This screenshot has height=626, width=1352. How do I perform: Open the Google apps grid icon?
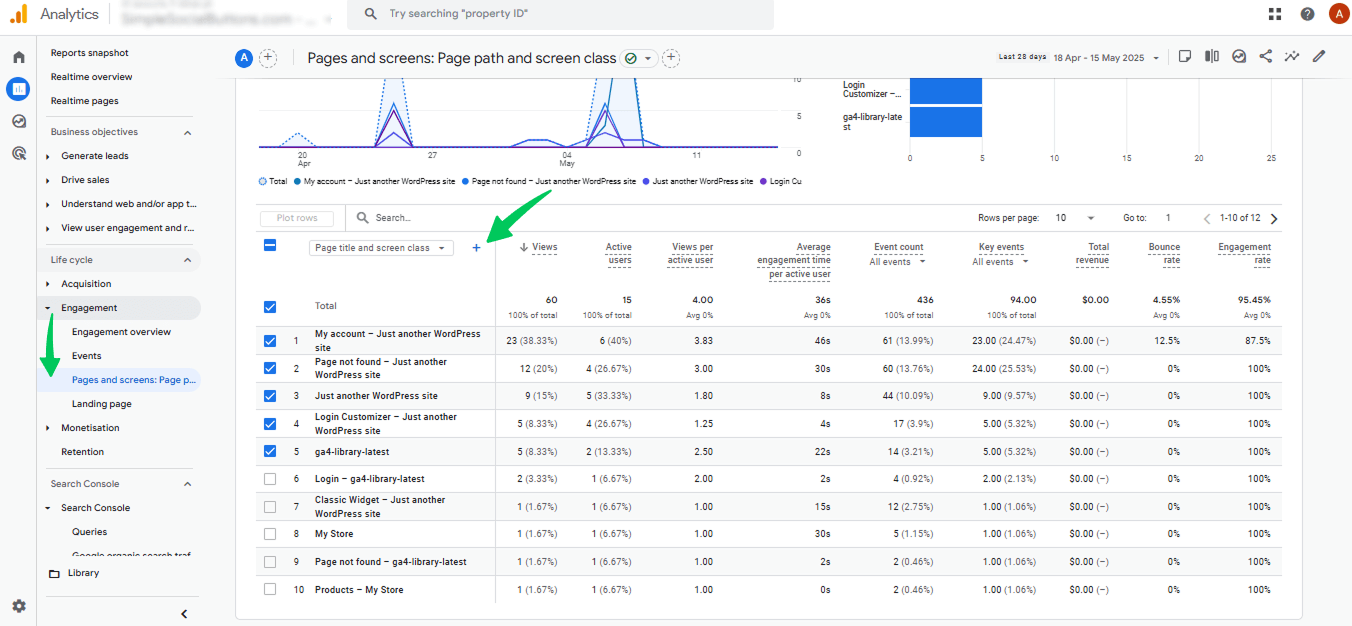click(1275, 14)
